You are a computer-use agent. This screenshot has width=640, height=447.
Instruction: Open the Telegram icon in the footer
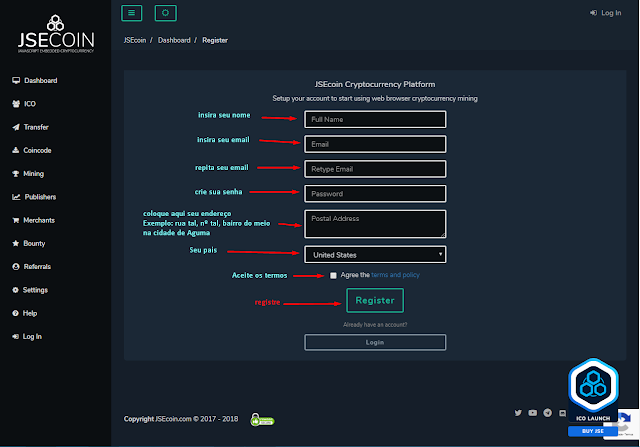tap(547, 413)
